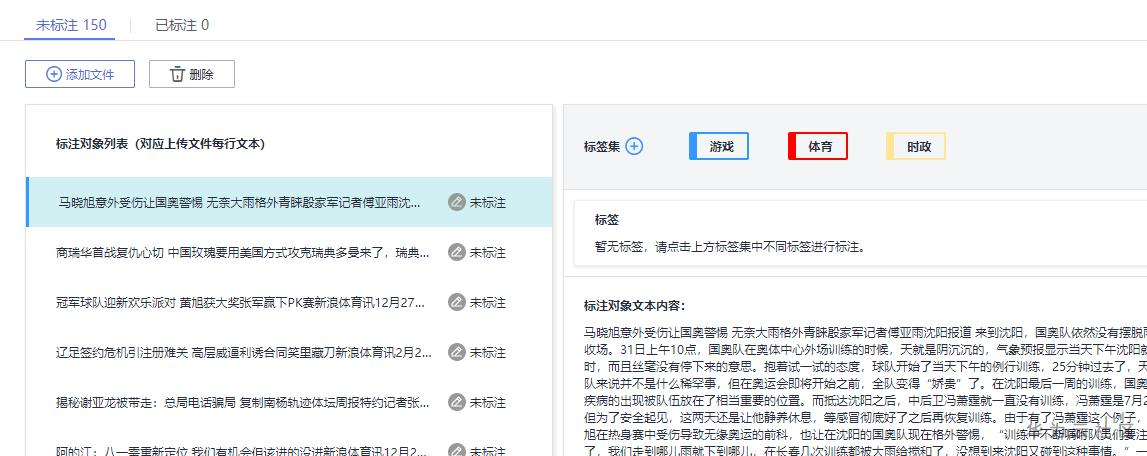1147x456 pixels.
Task: Click the 删除 button
Action: click(x=192, y=74)
